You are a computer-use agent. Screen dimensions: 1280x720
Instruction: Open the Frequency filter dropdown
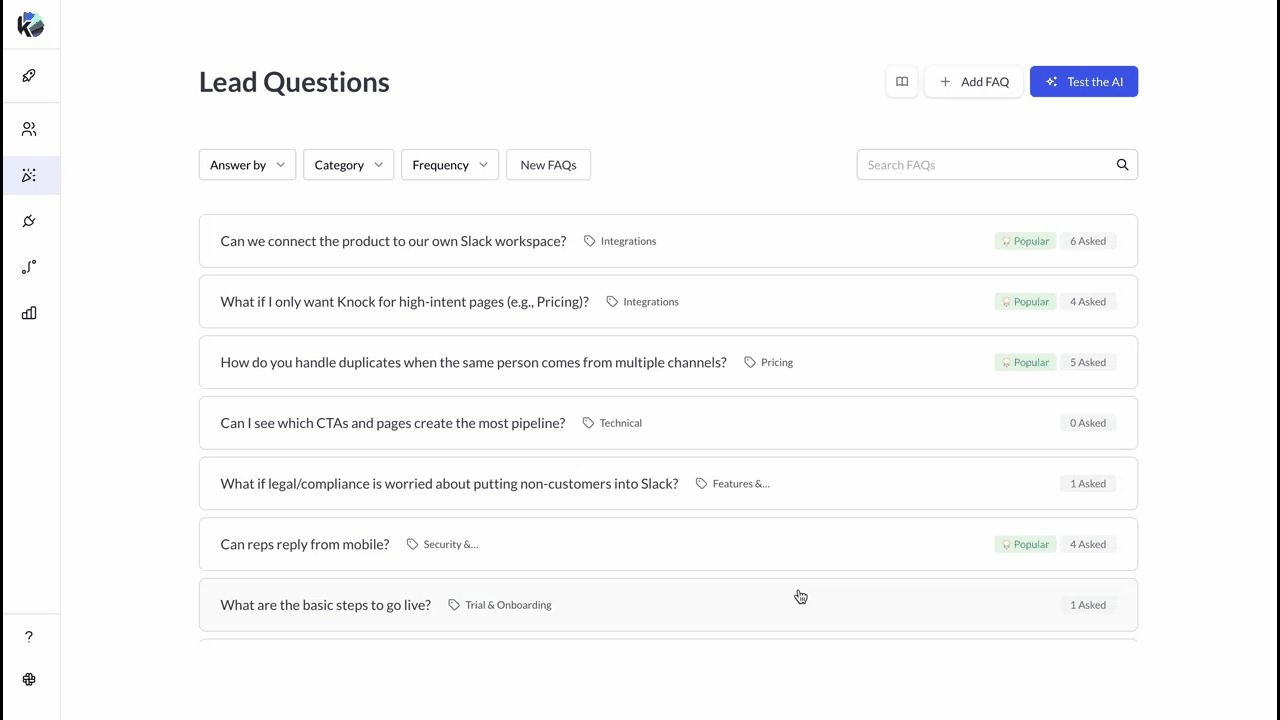pyautogui.click(x=449, y=165)
